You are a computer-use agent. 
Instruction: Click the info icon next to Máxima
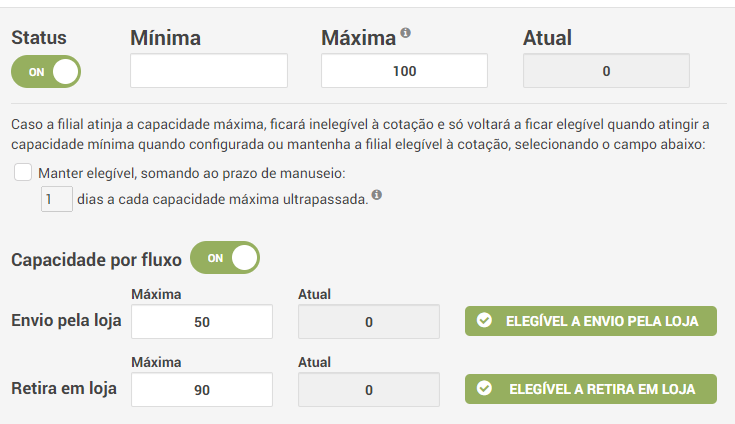click(406, 33)
